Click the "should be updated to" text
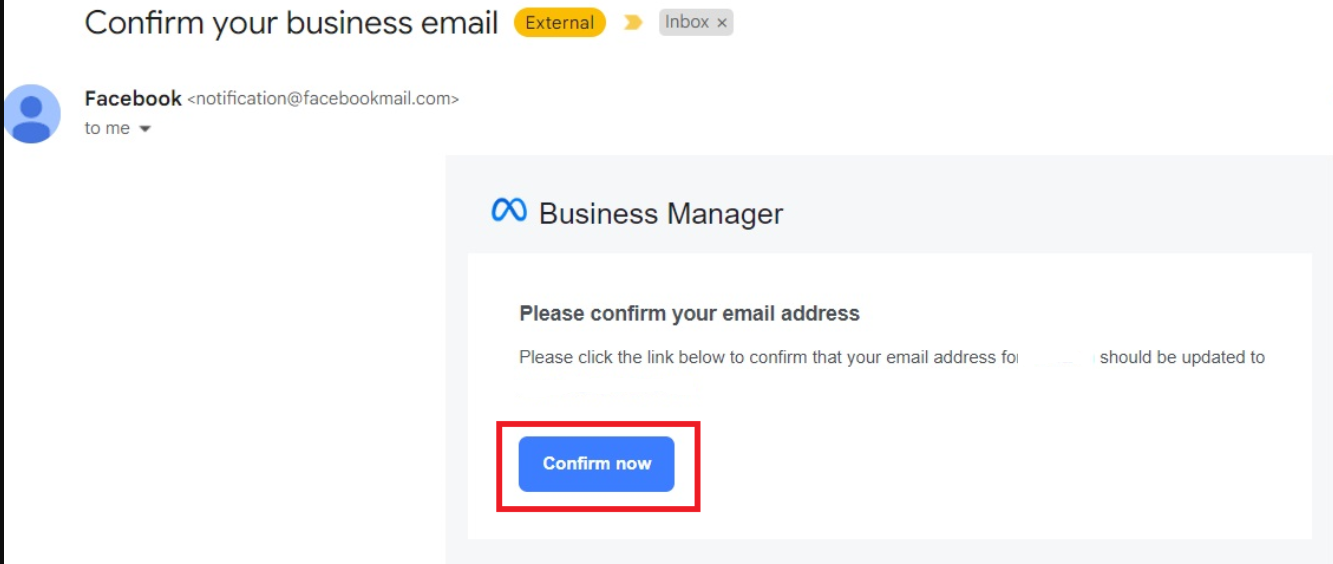The width and height of the screenshot is (1333, 564). (1182, 357)
